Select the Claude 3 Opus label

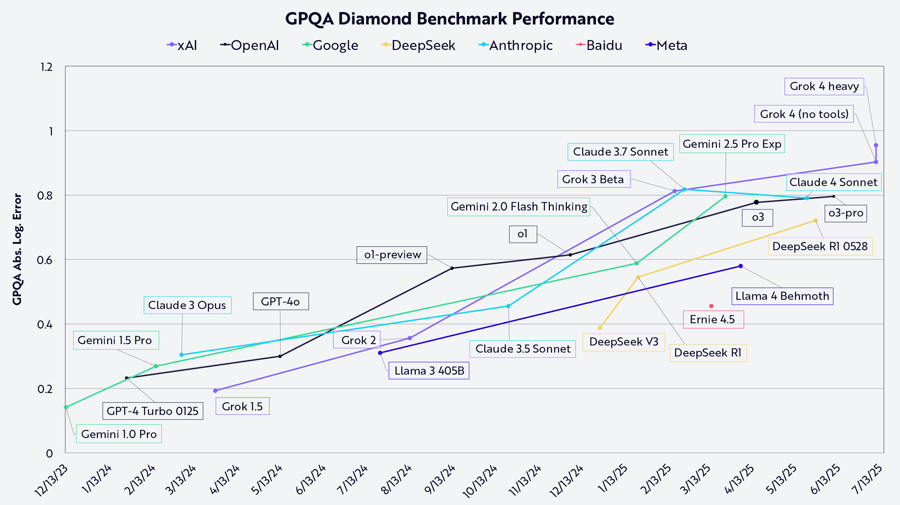pos(187,305)
